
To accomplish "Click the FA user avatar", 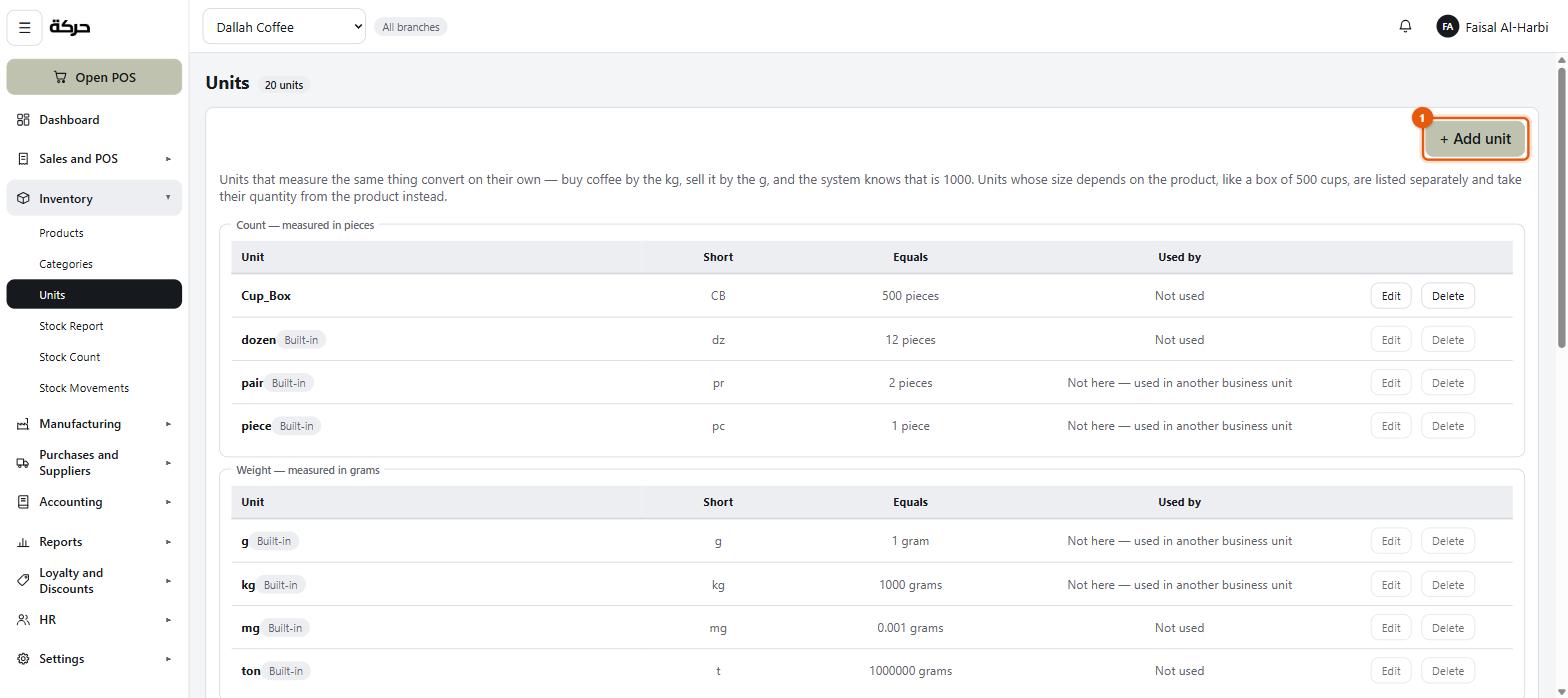I will (1447, 27).
